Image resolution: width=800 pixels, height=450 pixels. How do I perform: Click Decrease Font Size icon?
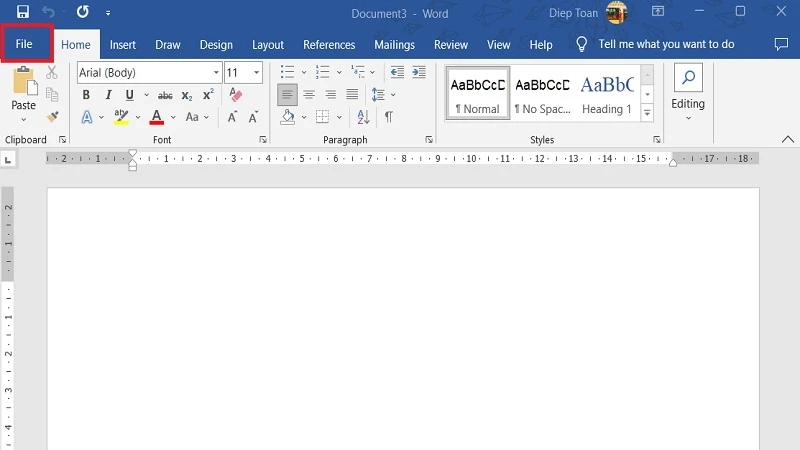(x=253, y=117)
